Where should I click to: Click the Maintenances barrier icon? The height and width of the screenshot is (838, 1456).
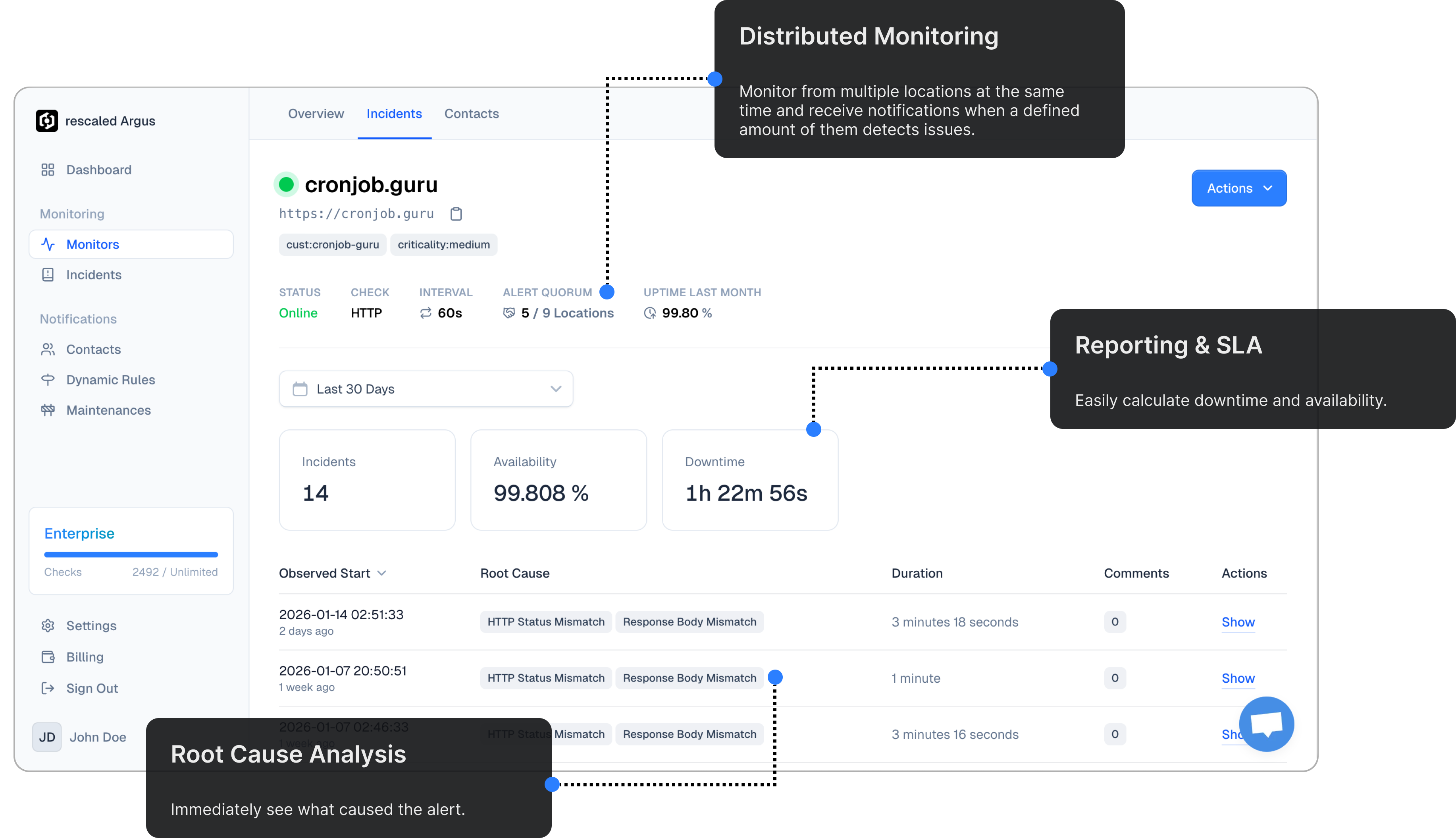[x=48, y=410]
